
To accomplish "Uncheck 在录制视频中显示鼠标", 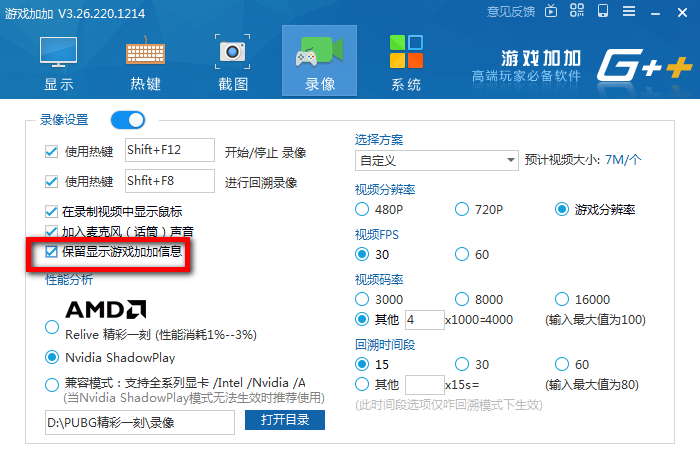I will [x=51, y=211].
